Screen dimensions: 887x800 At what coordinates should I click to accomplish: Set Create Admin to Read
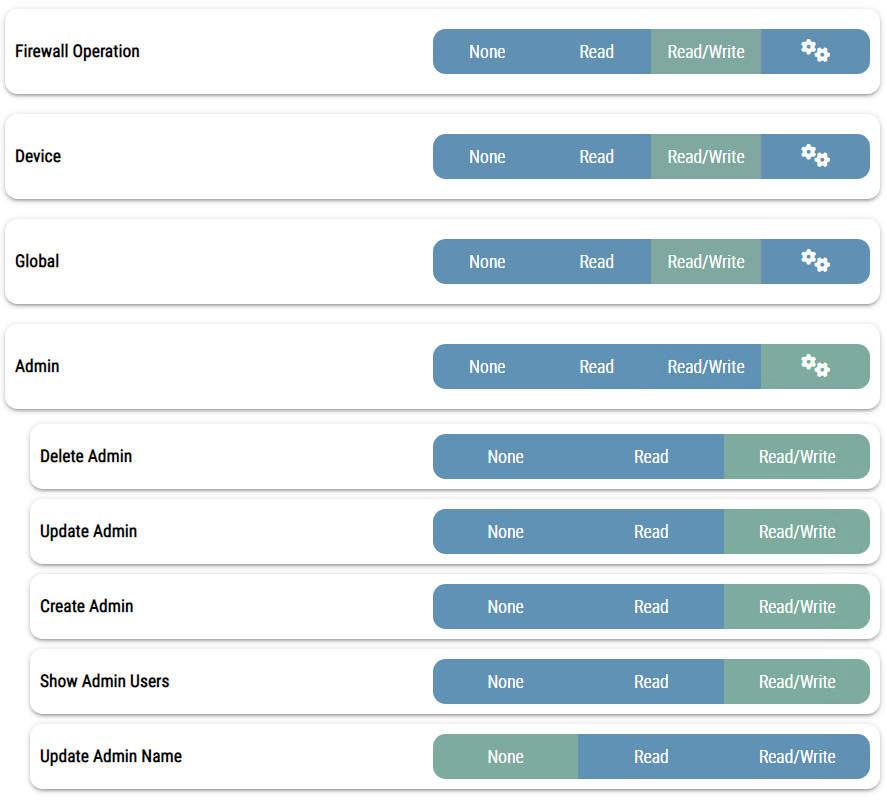(650, 607)
